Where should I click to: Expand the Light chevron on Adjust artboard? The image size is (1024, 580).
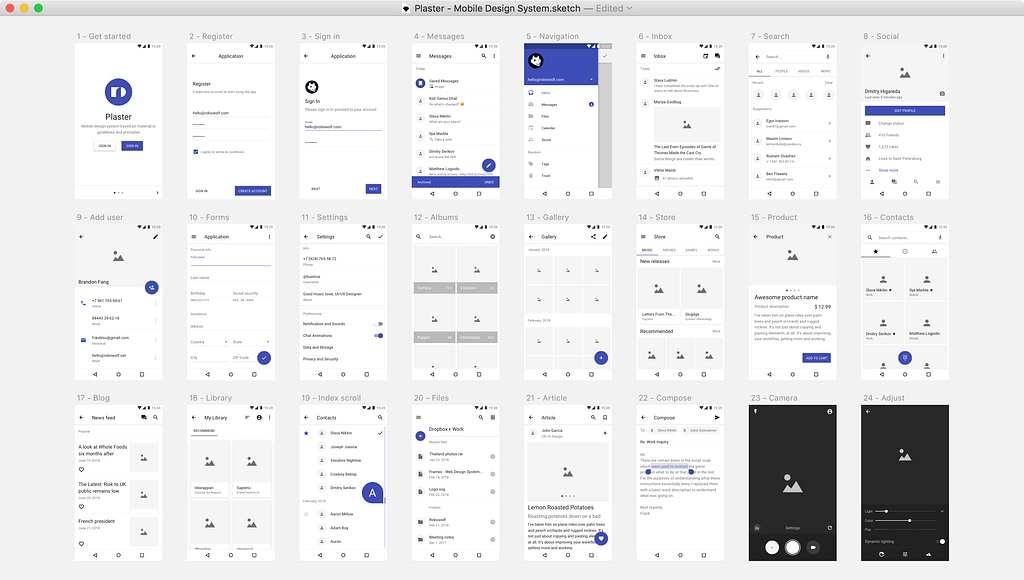(x=942, y=511)
